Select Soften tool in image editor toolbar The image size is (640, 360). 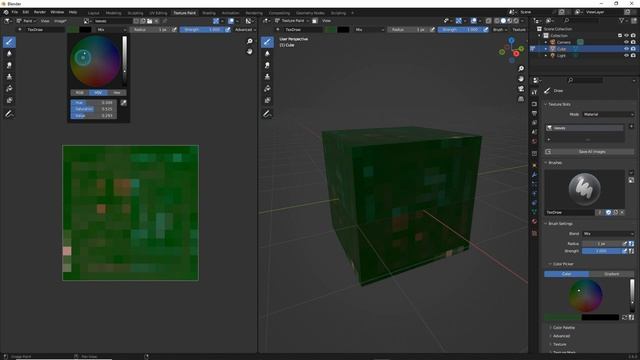point(9,53)
